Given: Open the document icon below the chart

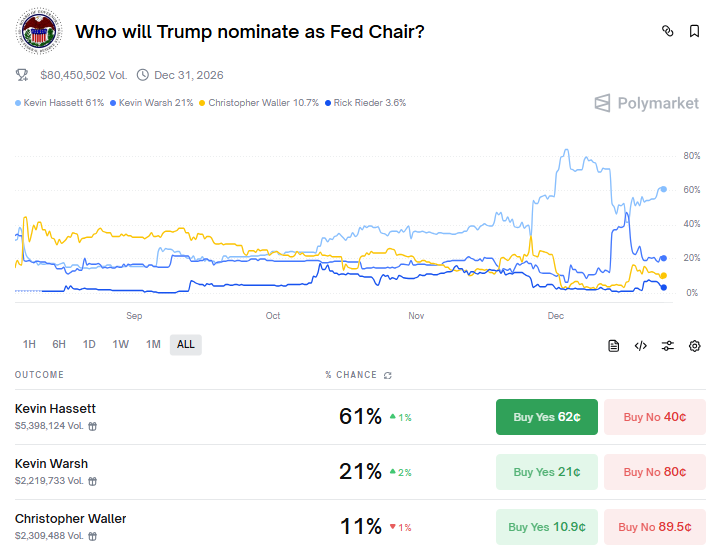Looking at the screenshot, I should coord(614,346).
